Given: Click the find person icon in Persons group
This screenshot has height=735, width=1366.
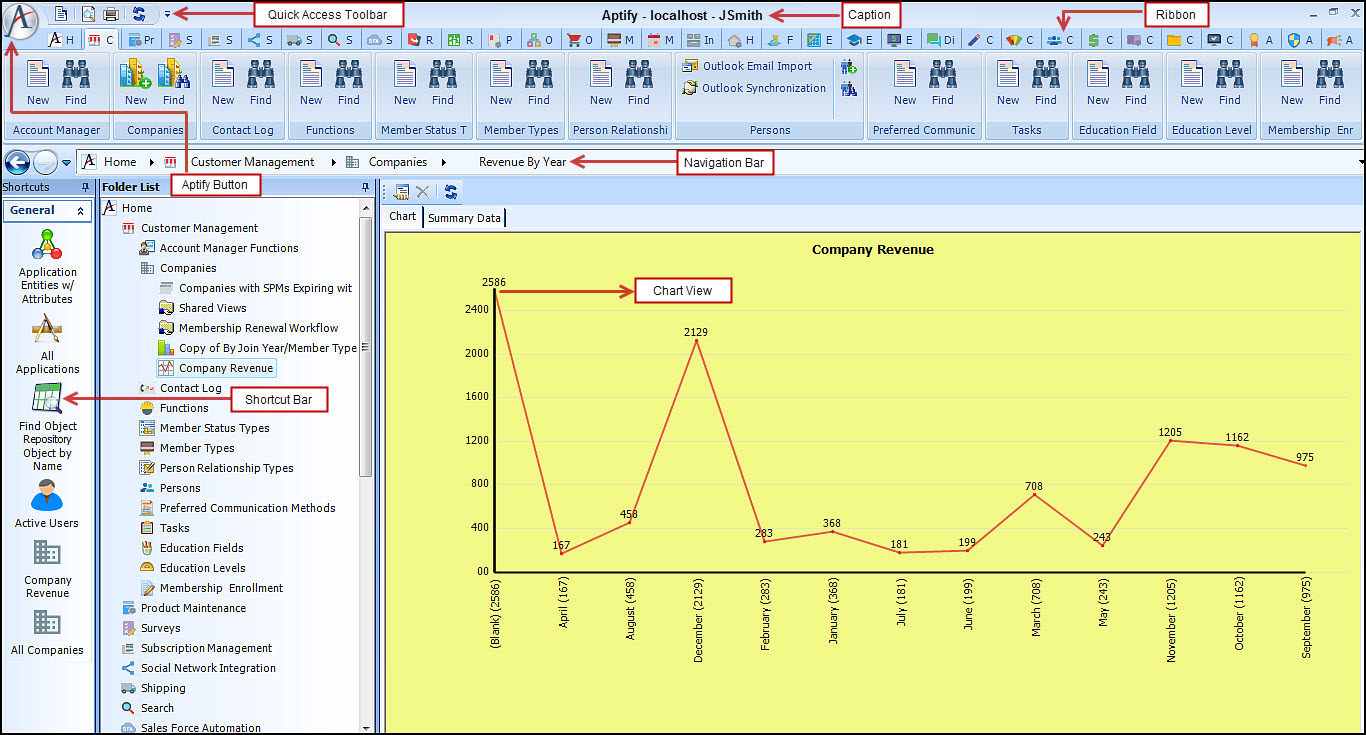Looking at the screenshot, I should 849,89.
